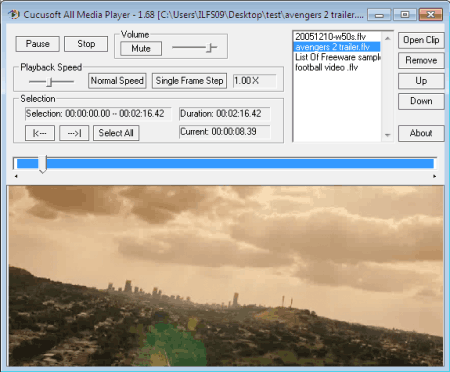
Task: Move selected clip Up in playlist
Action: [421, 81]
